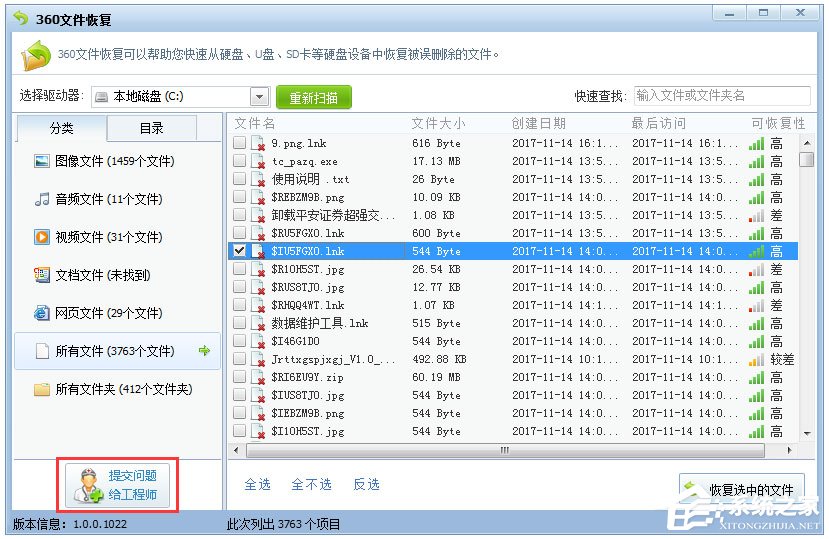829x539 pixels.
Task: Click the horizontal scrollbar left arrow
Action: click(236, 450)
